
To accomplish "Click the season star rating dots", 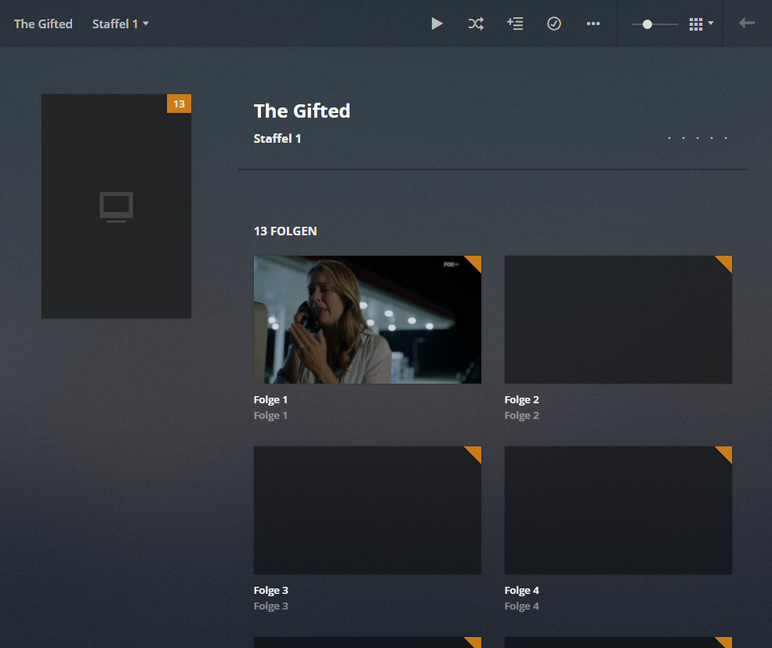I will tap(697, 138).
